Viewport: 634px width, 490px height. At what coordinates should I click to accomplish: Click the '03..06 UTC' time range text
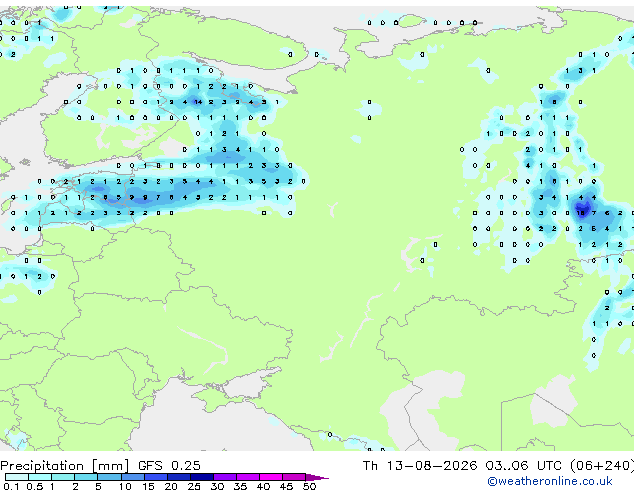click(x=524, y=465)
